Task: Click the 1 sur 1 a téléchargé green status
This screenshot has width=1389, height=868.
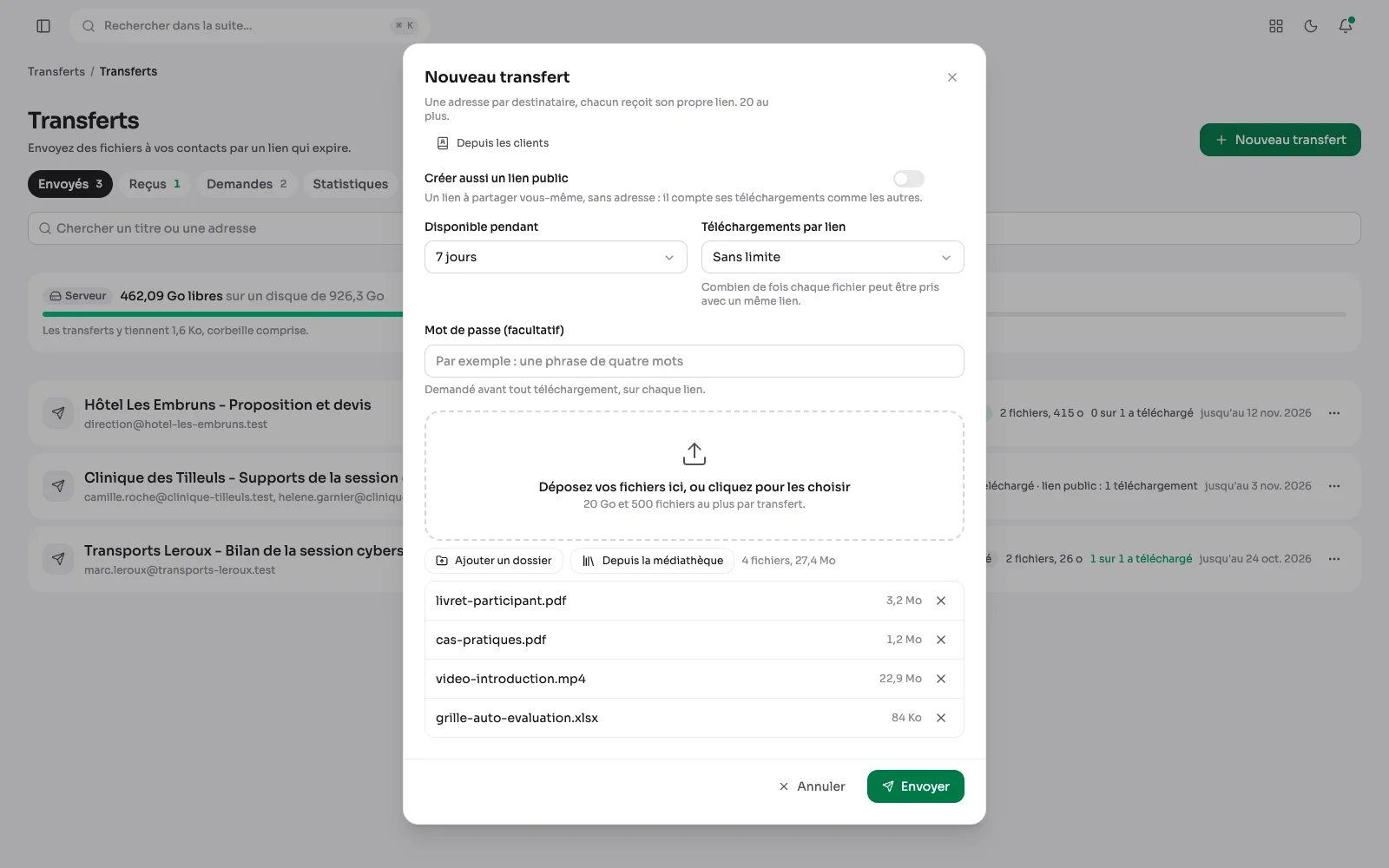Action: click(x=1141, y=559)
